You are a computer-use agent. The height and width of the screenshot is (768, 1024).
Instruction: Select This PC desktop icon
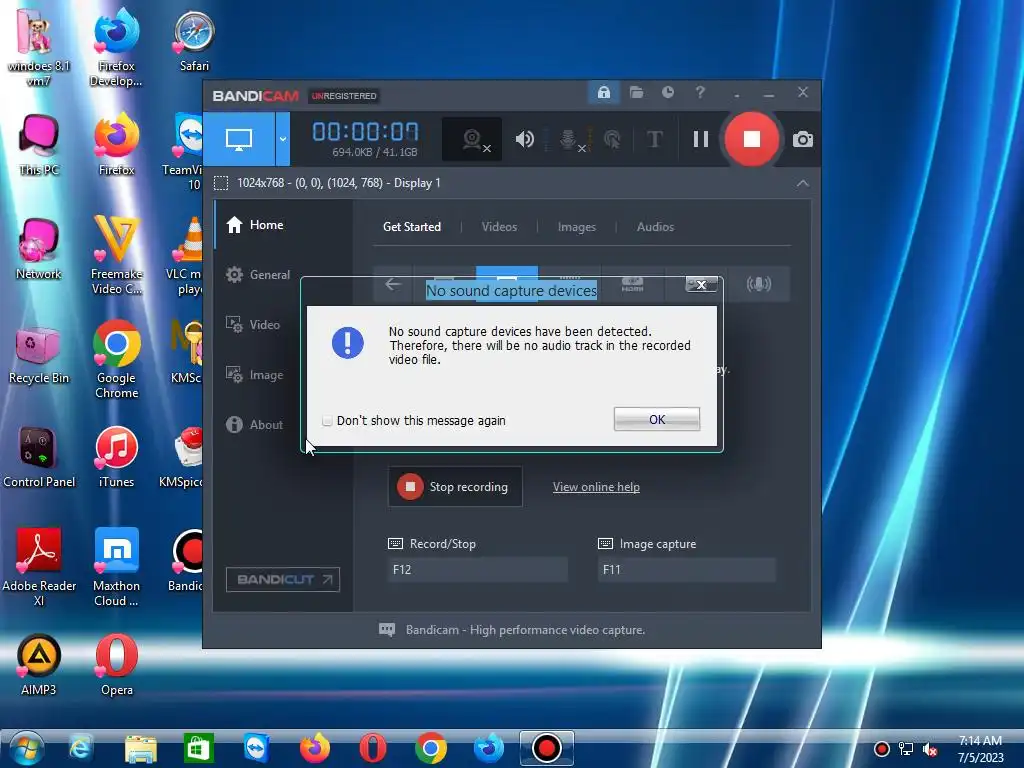click(39, 145)
